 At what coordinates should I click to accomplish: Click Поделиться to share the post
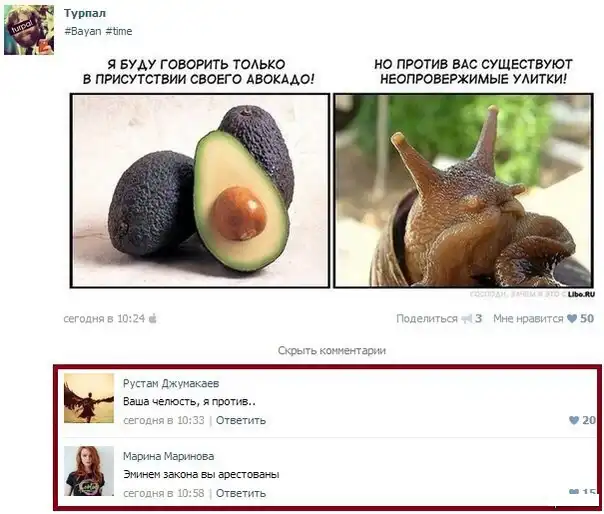click(427, 319)
